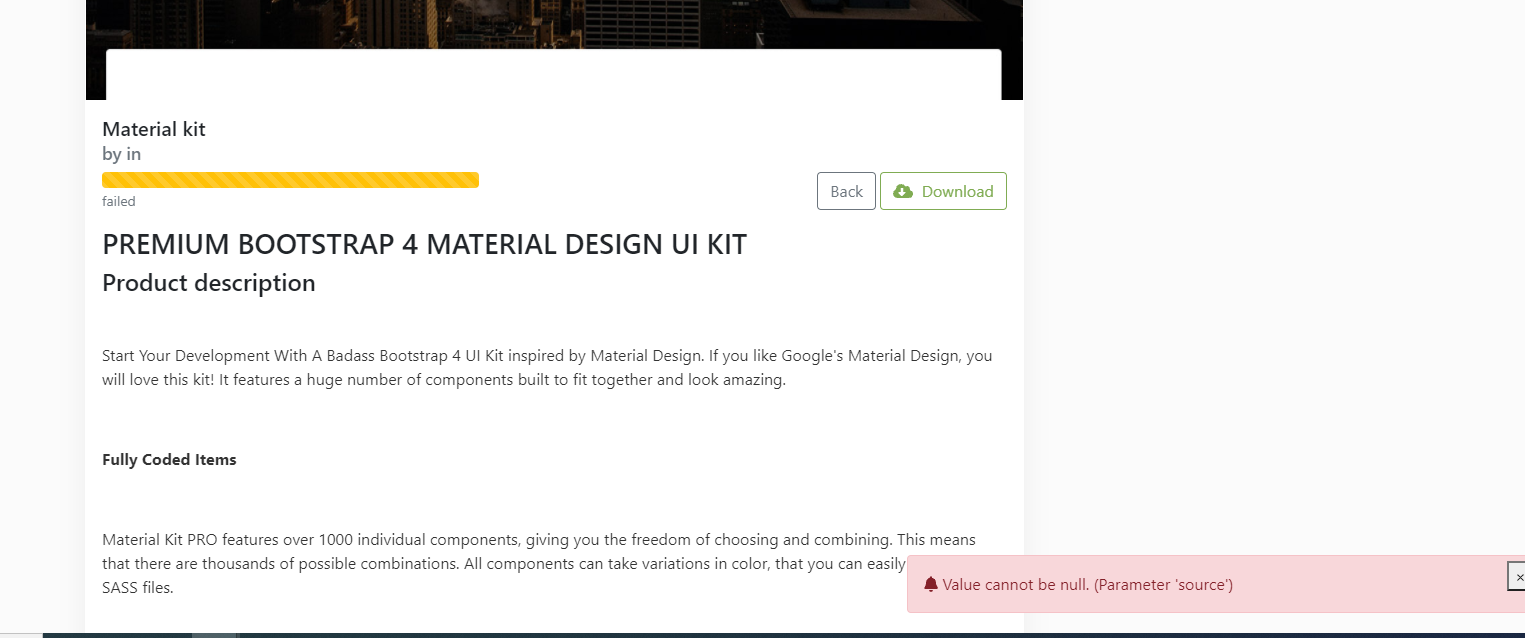Click the white card overlapping the banner
Viewport: 1525px width, 638px height.
[x=553, y=75]
